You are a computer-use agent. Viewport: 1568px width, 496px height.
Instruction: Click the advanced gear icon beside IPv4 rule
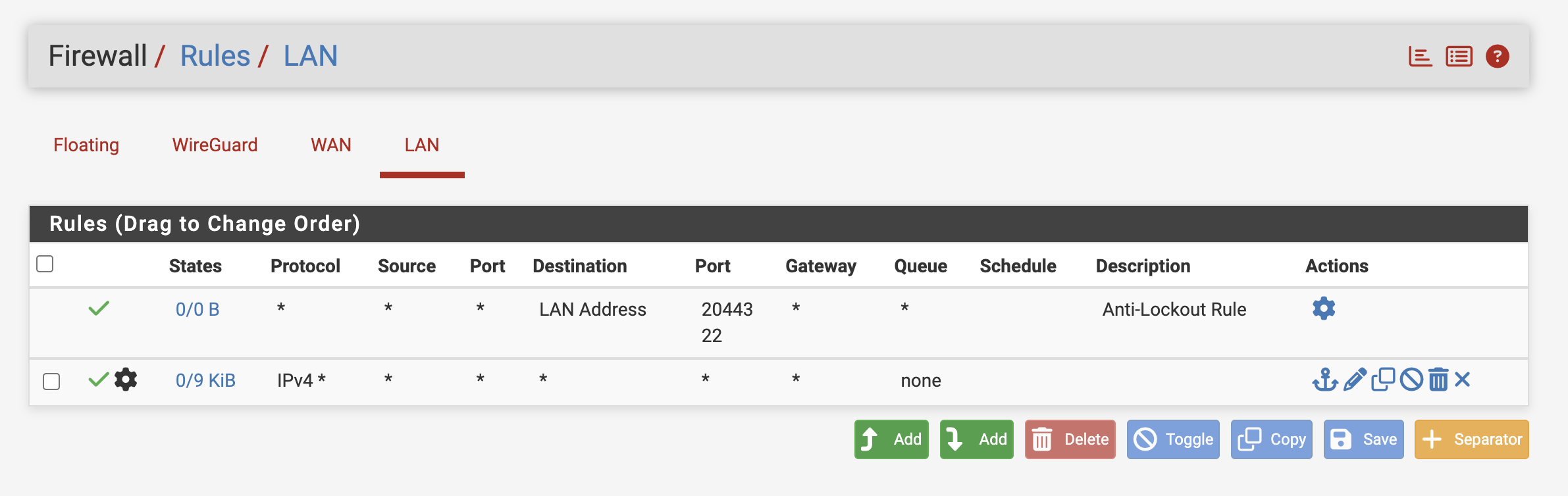click(126, 380)
